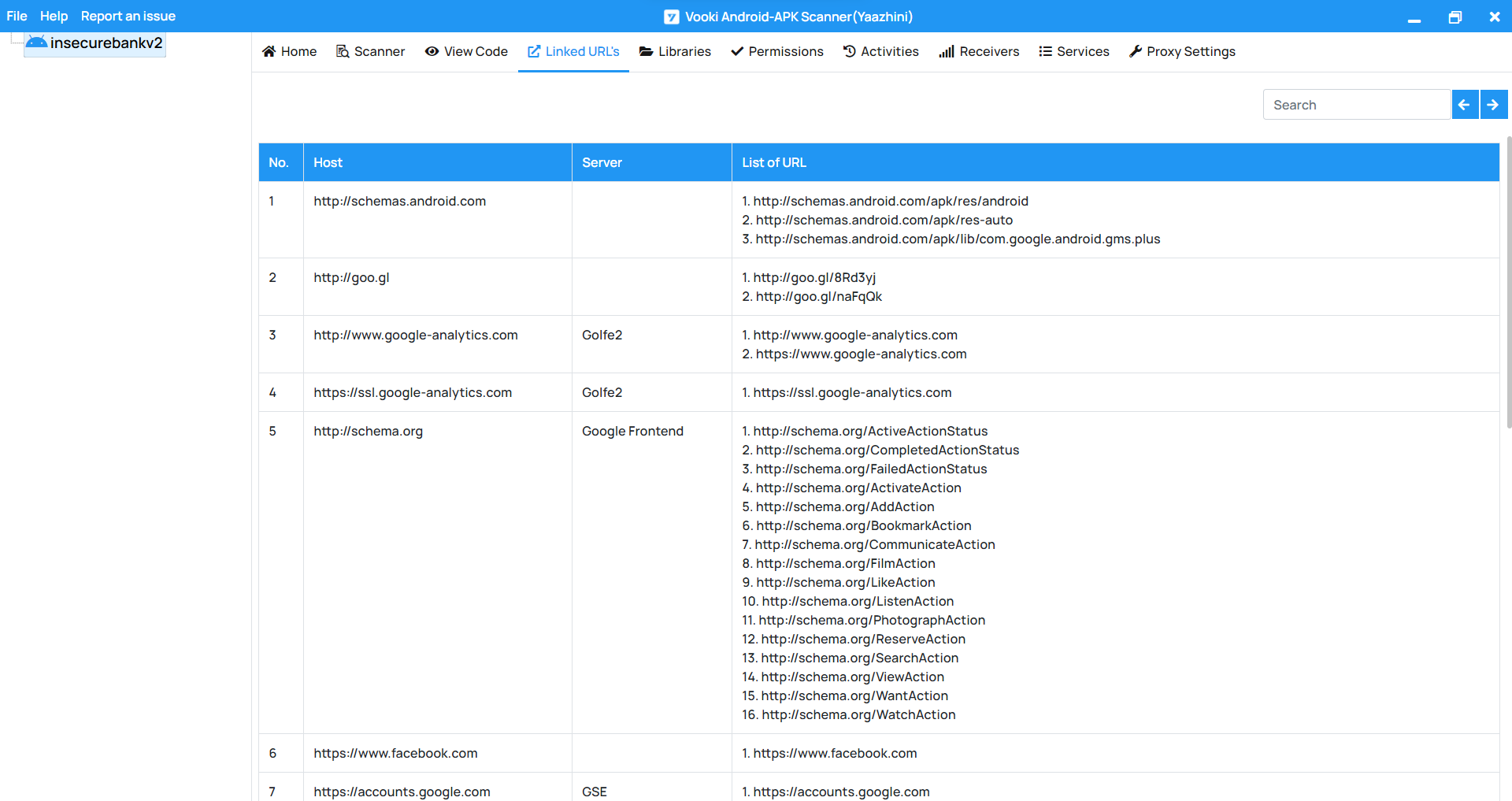Click the Host column header
The width and height of the screenshot is (1512, 801).
(438, 162)
